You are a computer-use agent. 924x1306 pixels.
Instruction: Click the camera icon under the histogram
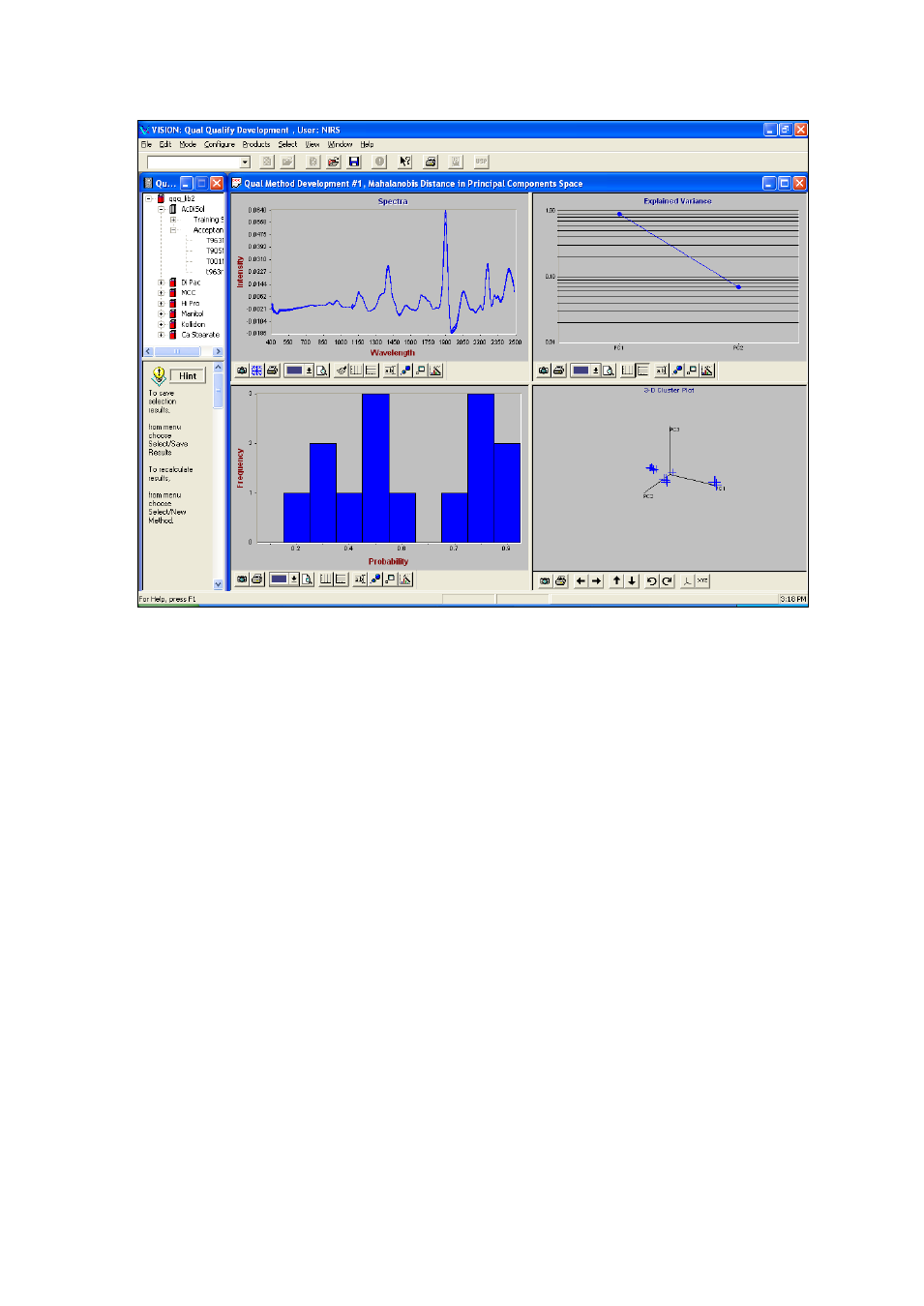pyautogui.click(x=242, y=579)
